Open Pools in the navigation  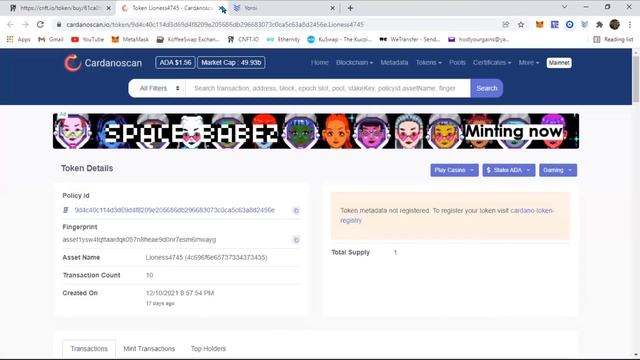pos(457,62)
